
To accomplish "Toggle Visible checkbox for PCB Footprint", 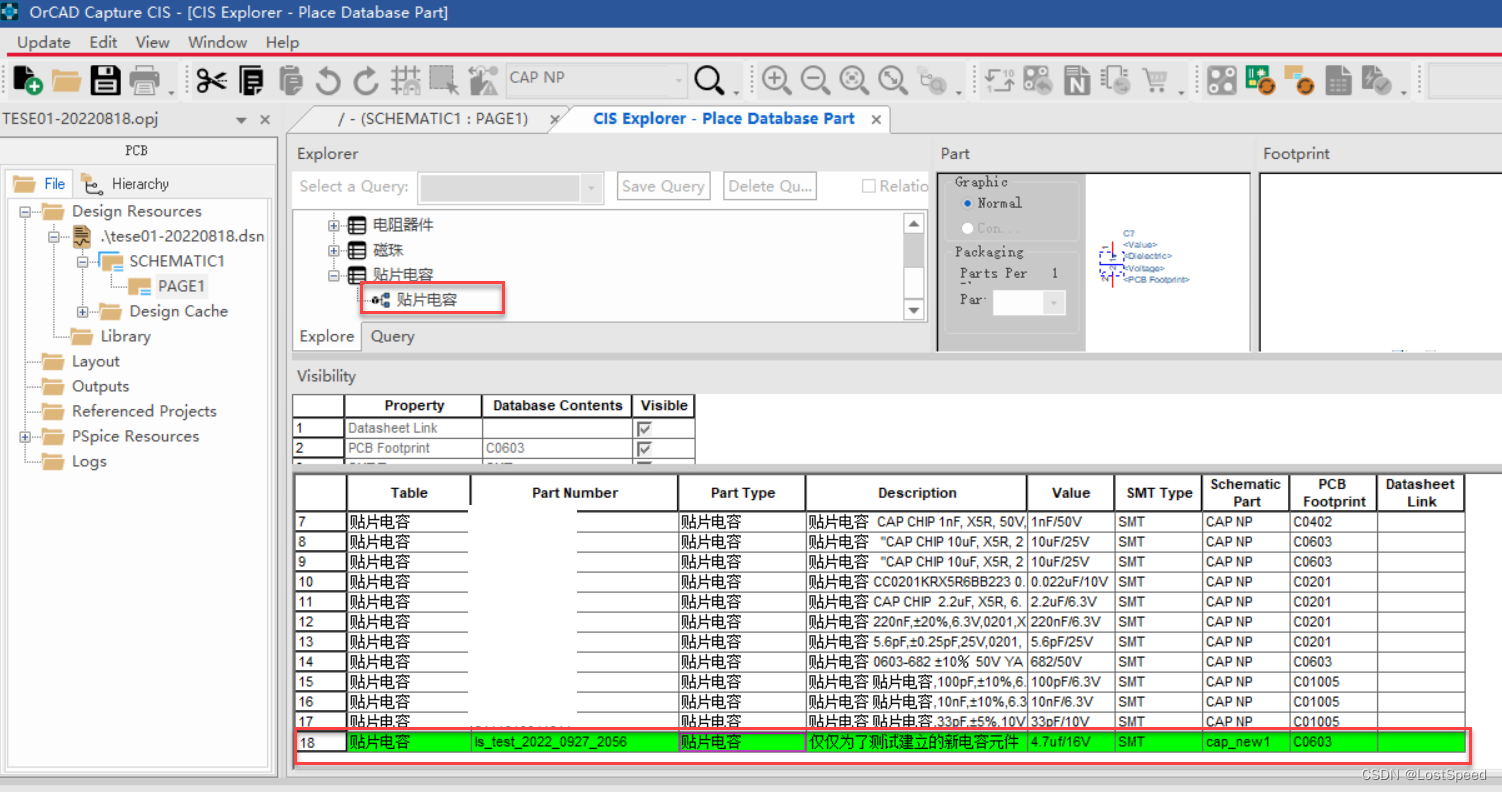I will pos(644,449).
